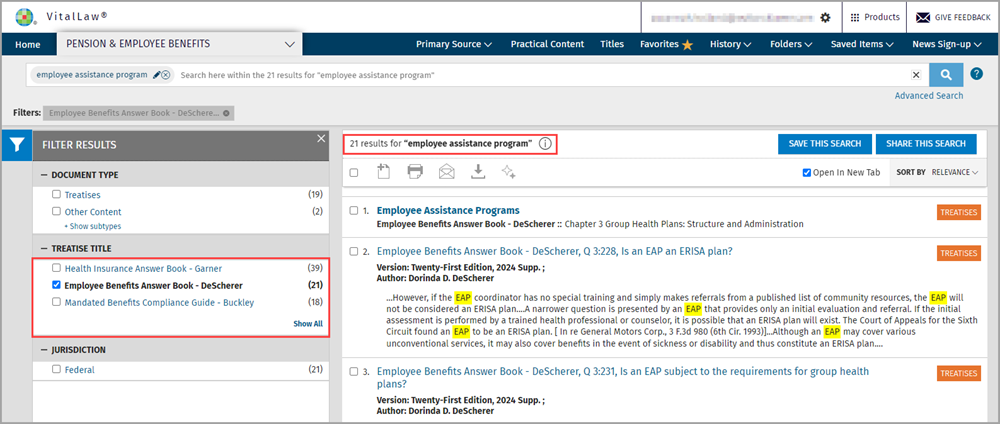Select result 1 checkbox
Viewport: 1000px width, 425px height.
point(354,211)
